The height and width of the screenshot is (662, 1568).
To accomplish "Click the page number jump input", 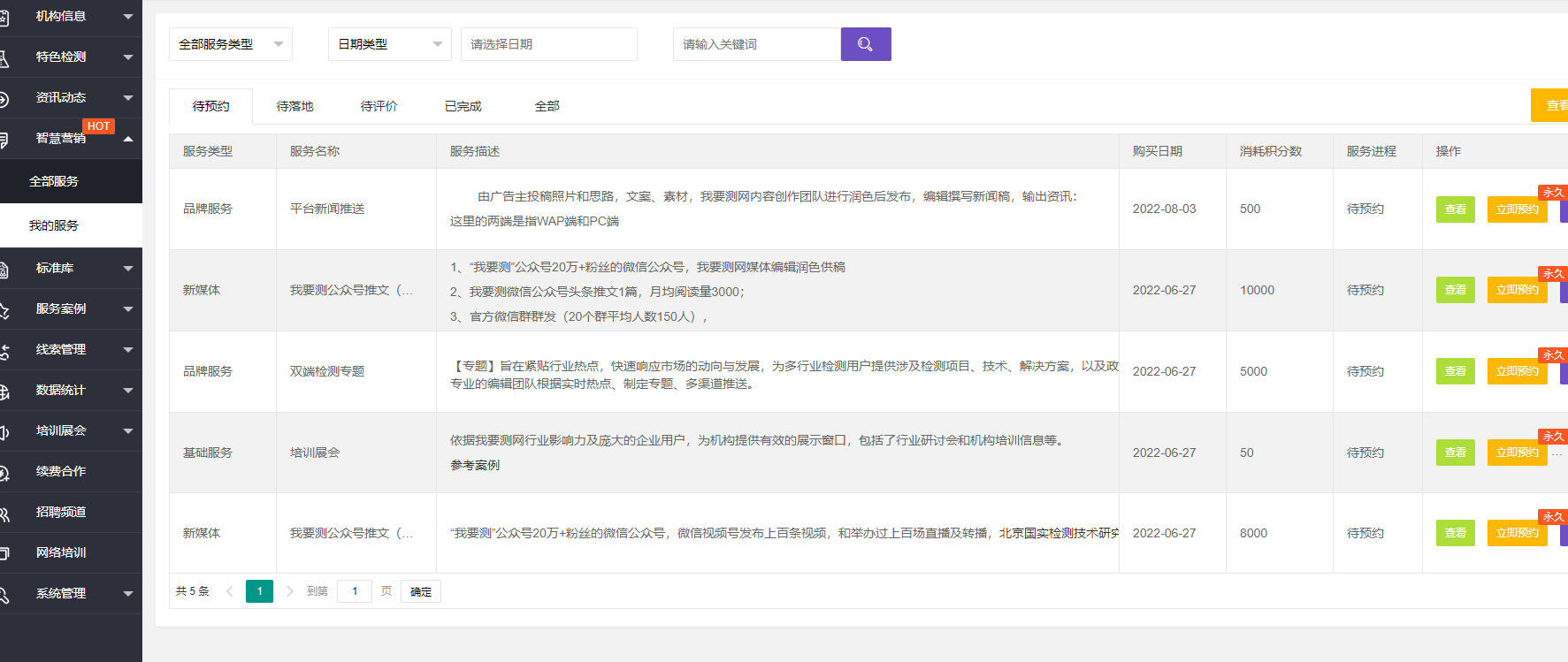I will 355,591.
